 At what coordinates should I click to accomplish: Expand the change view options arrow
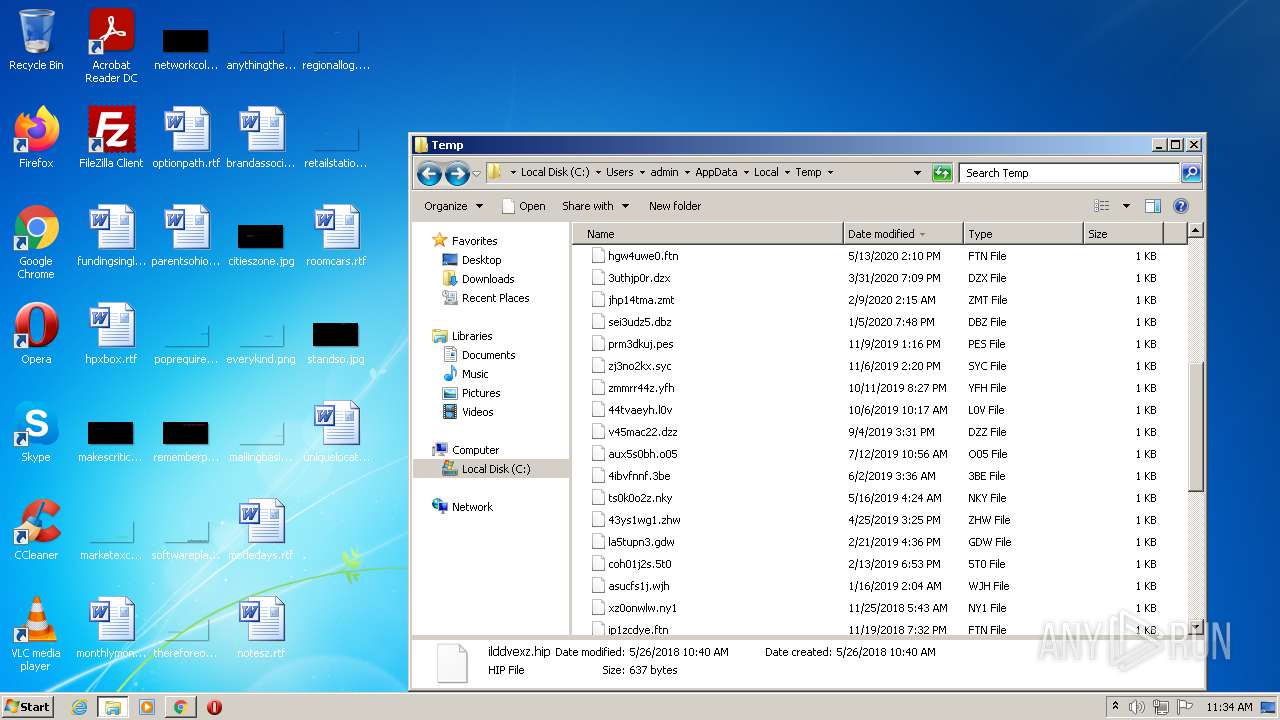click(x=1126, y=206)
